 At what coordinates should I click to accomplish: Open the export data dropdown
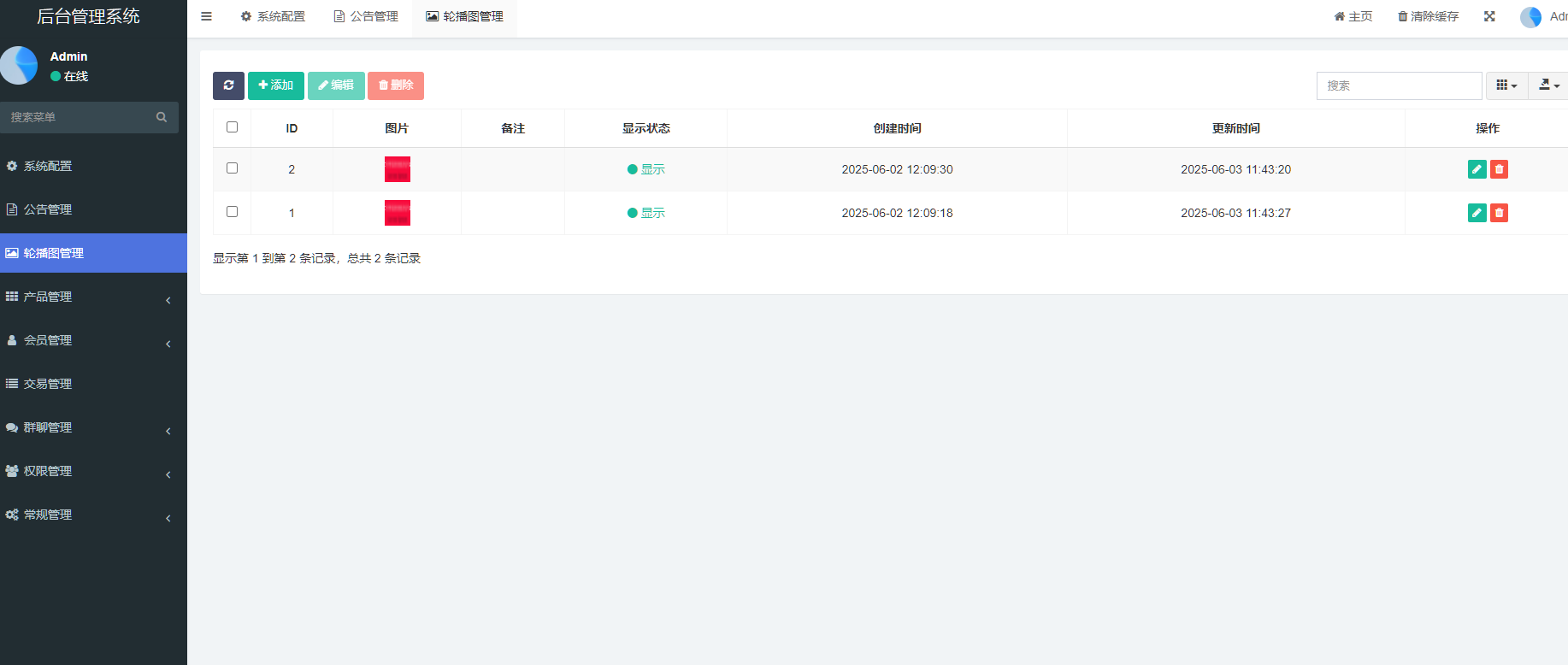pyautogui.click(x=1549, y=85)
